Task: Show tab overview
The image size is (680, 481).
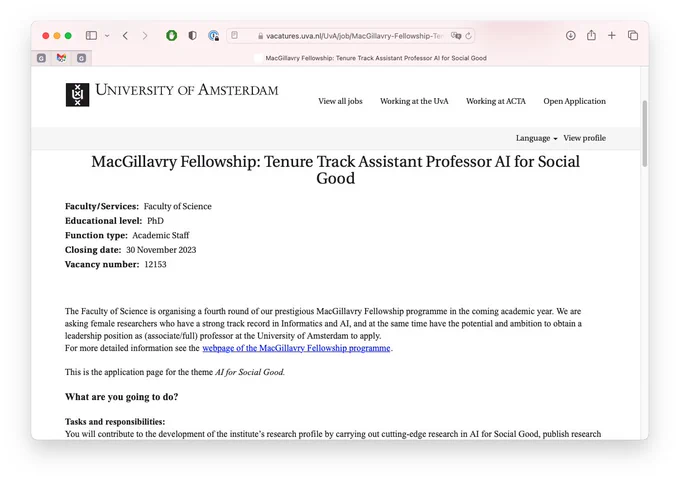Action: 633,36
